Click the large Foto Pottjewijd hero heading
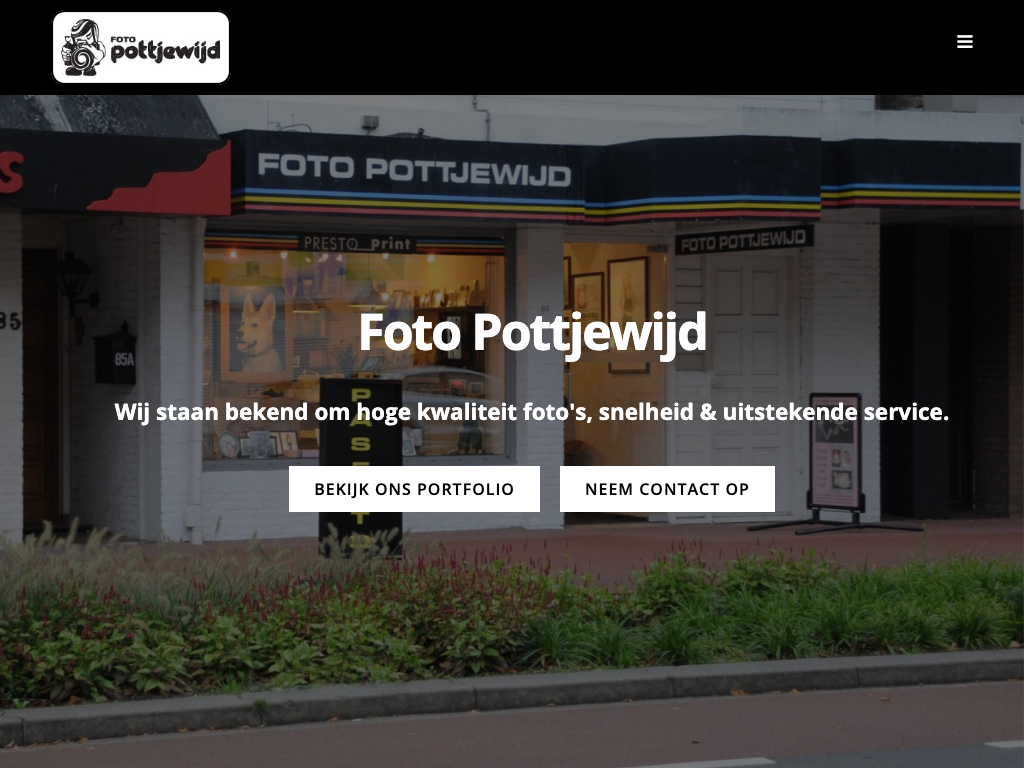 pyautogui.click(x=532, y=333)
